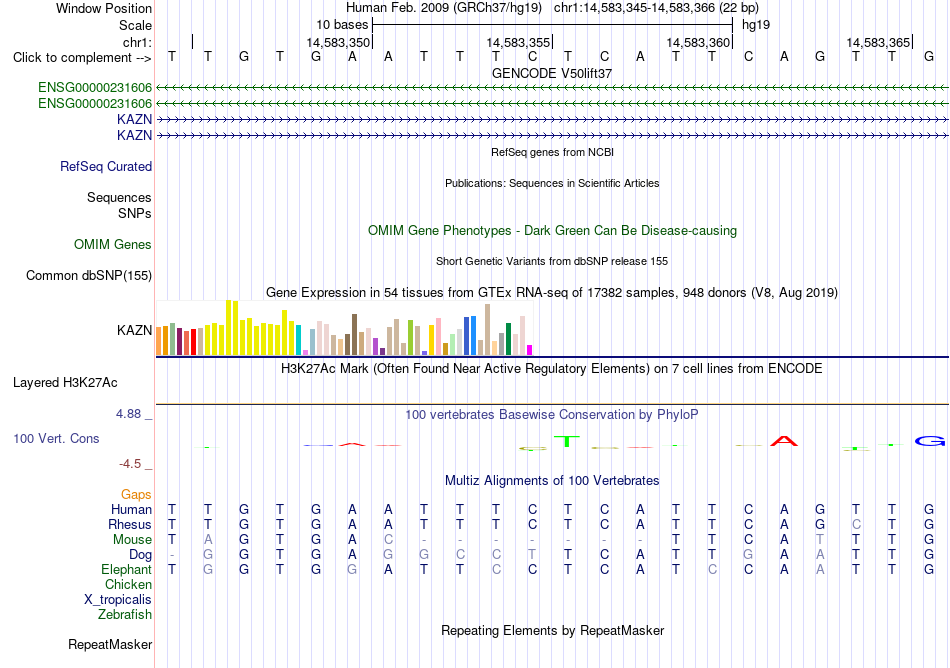Open 'Gene Expression in 54 tissues from GTEx' title
Screen dimensions: 950x668
(552, 293)
